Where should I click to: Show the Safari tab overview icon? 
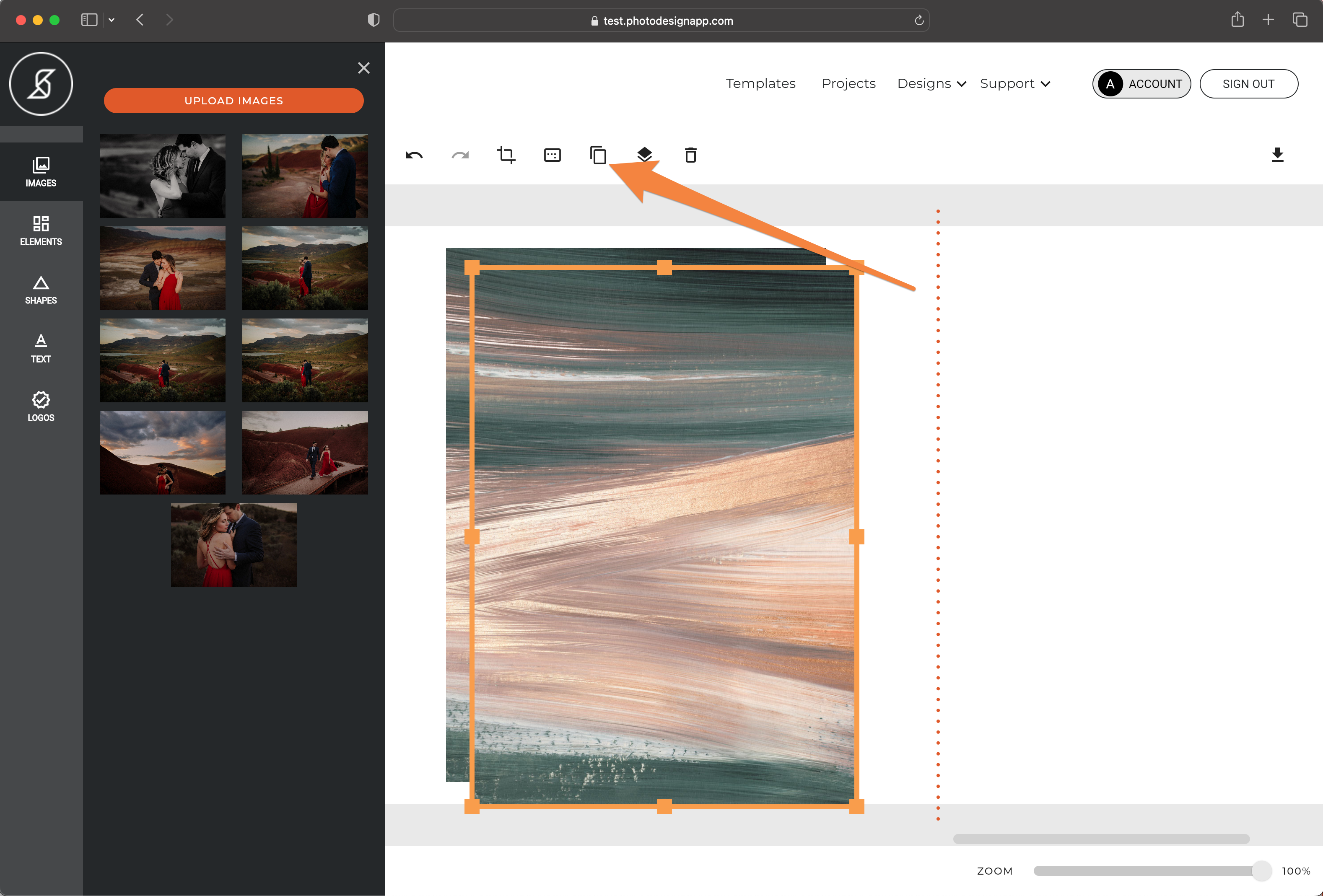coord(1300,20)
